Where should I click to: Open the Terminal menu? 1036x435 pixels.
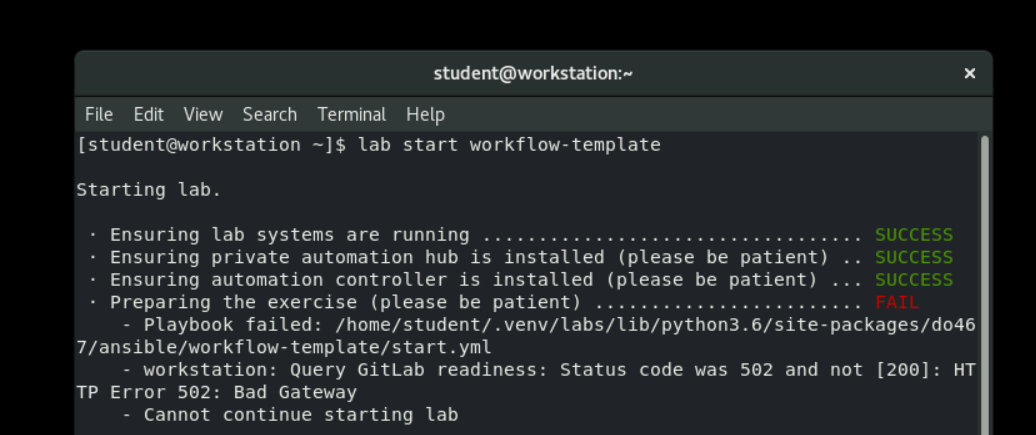pos(351,114)
